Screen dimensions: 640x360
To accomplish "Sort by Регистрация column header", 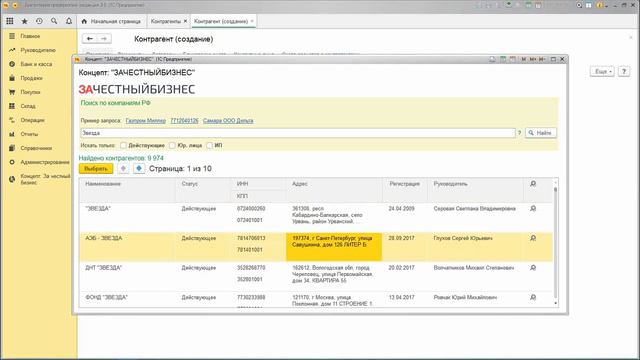I will tap(404, 184).
